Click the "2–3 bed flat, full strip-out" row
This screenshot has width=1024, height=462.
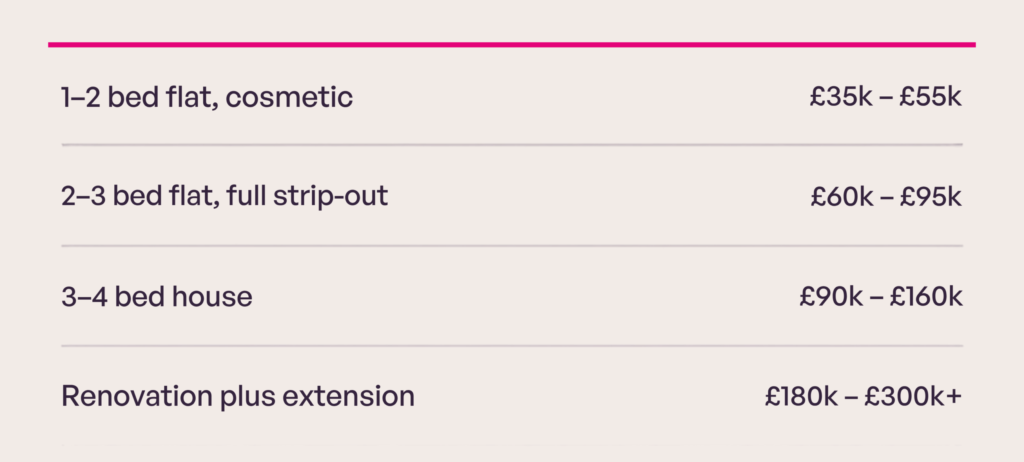point(512,196)
